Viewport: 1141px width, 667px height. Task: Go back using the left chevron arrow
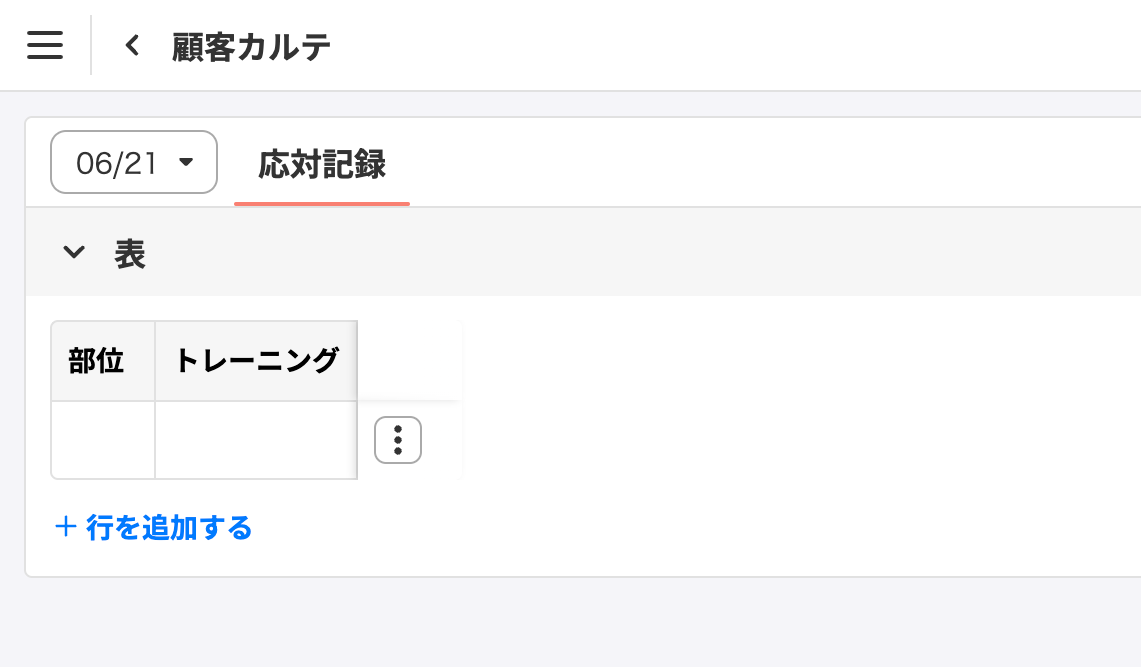(132, 45)
